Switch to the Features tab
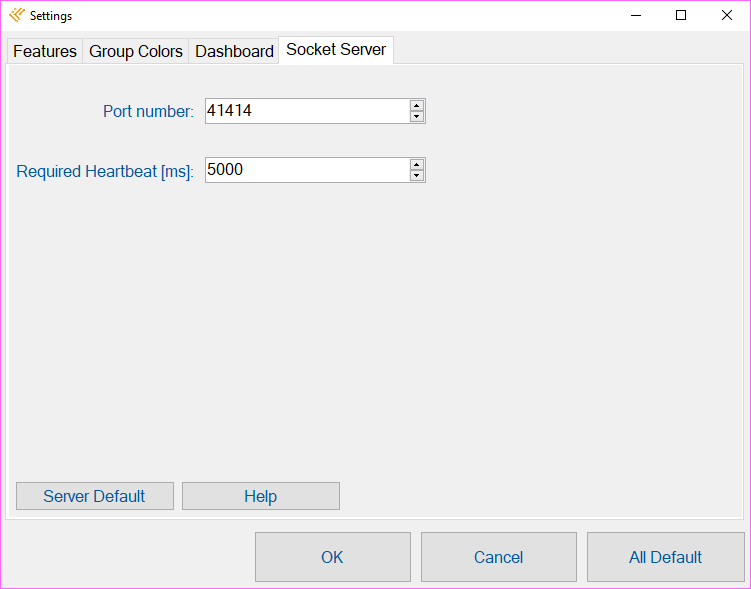 pos(45,51)
